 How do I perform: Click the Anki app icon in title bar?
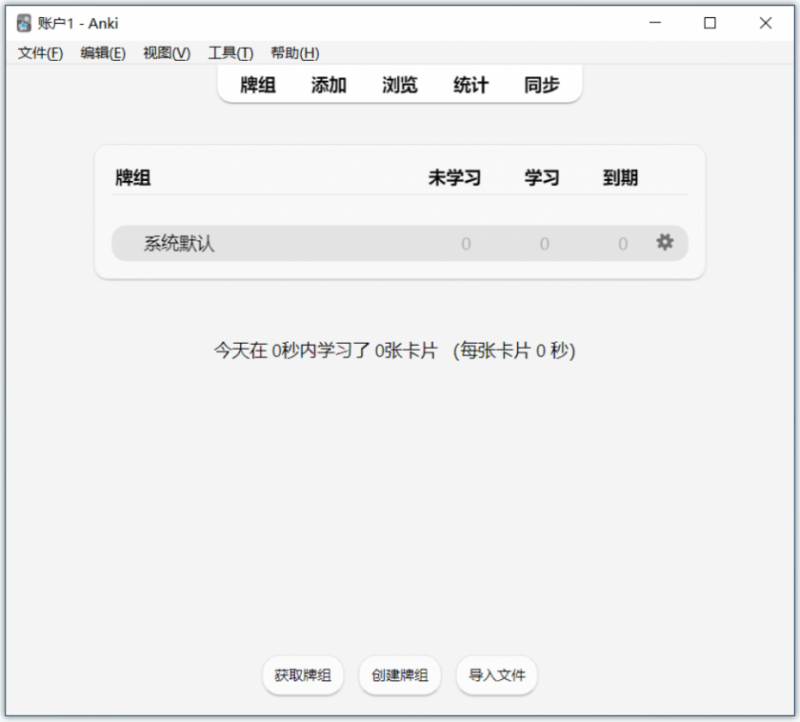(23, 23)
